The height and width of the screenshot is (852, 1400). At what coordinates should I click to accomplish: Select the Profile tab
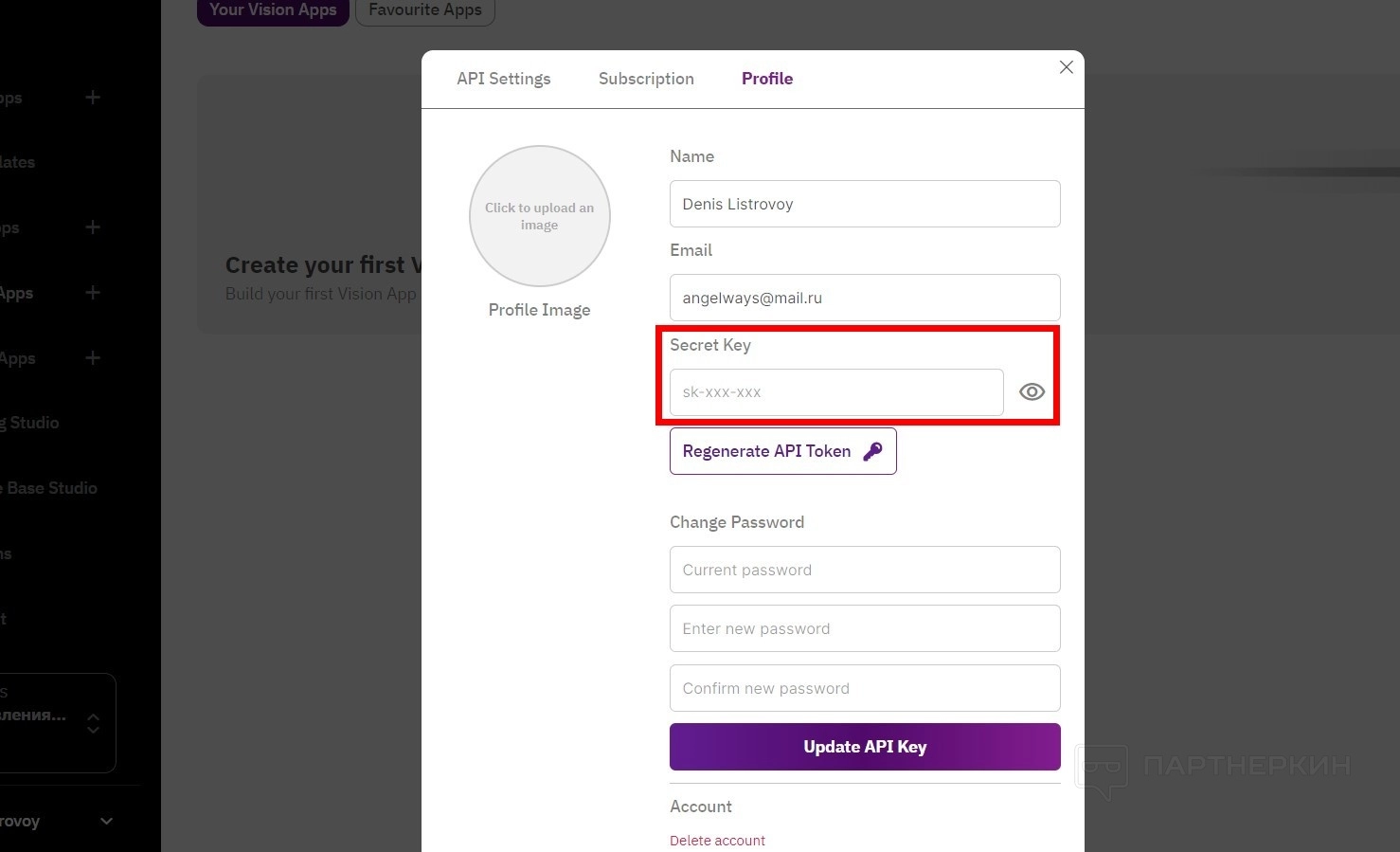pyautogui.click(x=766, y=79)
